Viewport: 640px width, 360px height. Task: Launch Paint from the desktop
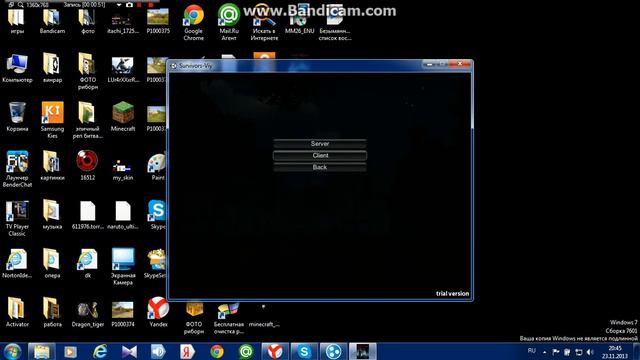(x=157, y=167)
